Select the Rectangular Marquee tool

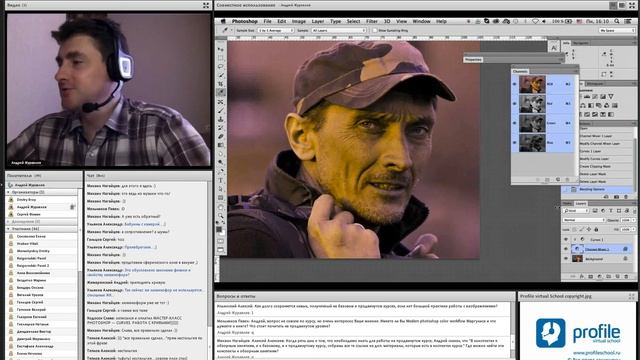[x=221, y=58]
